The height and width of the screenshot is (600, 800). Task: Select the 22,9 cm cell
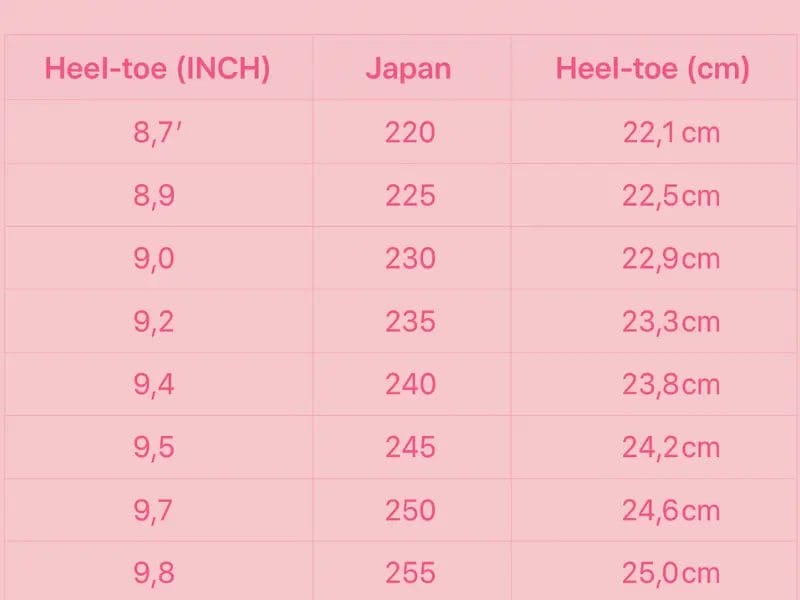click(x=670, y=258)
